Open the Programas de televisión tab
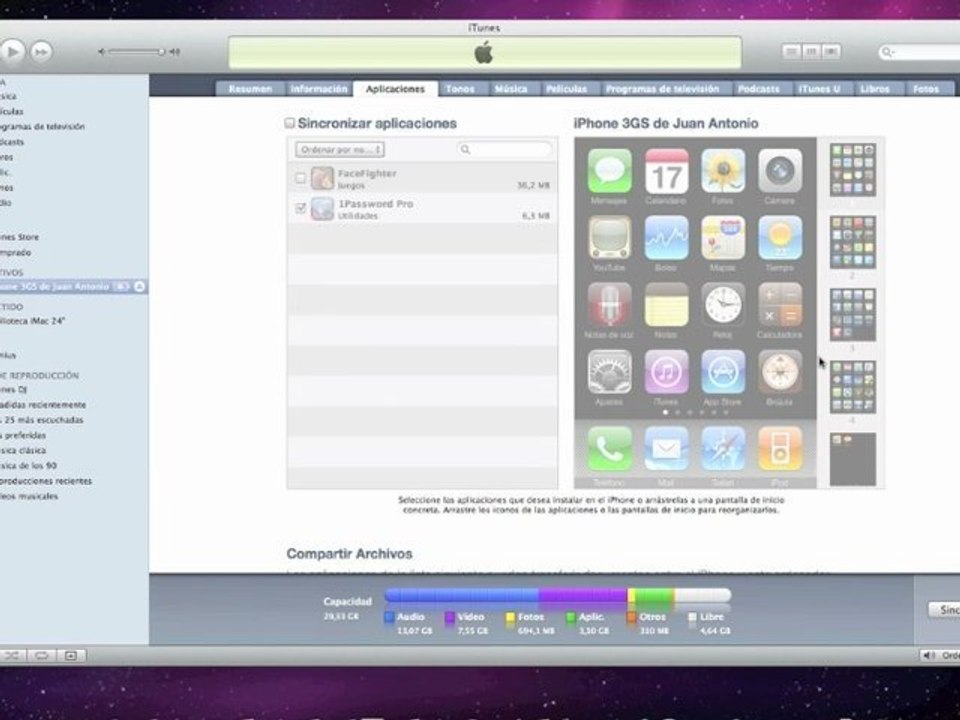The image size is (960, 720). (662, 89)
